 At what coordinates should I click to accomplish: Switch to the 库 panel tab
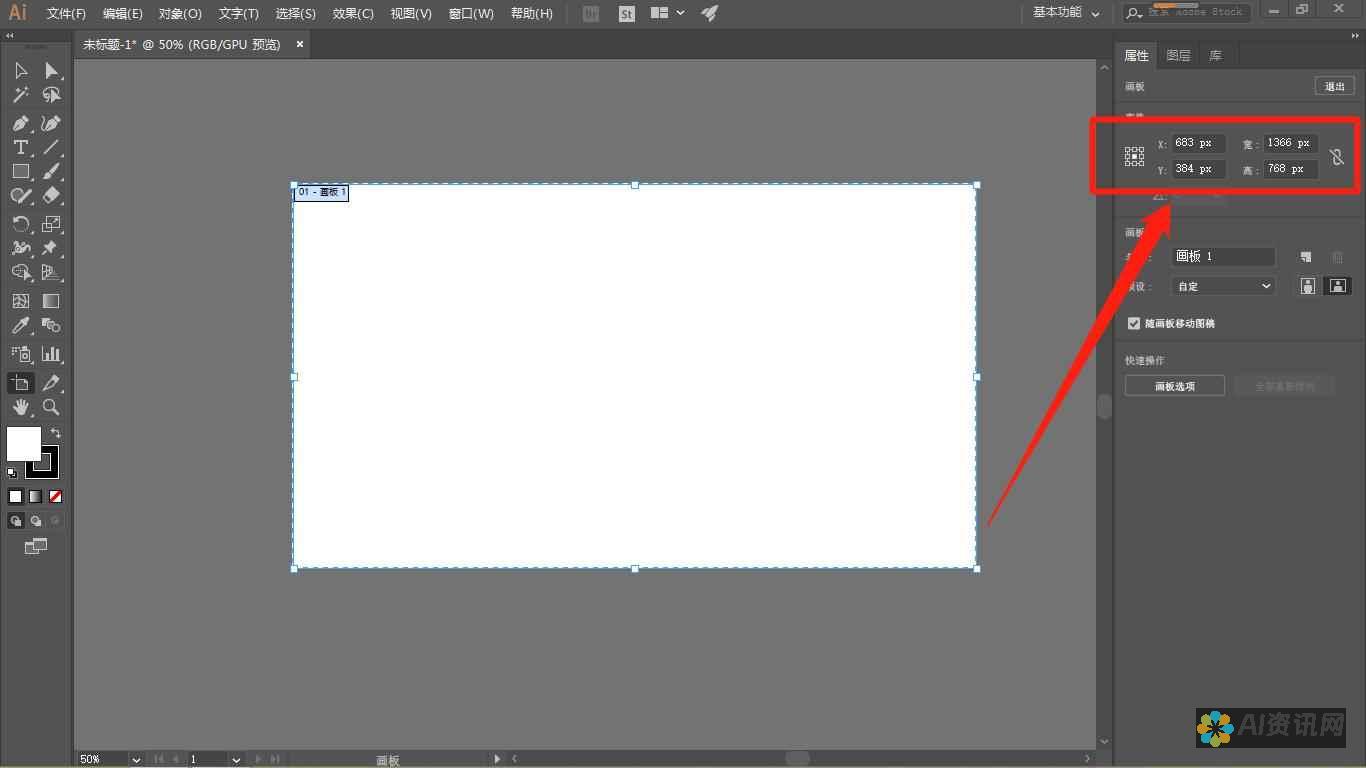tap(1215, 56)
